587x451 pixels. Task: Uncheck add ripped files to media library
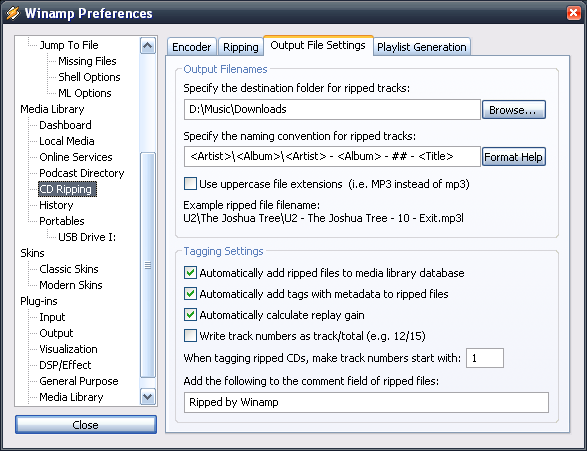[x=190, y=272]
